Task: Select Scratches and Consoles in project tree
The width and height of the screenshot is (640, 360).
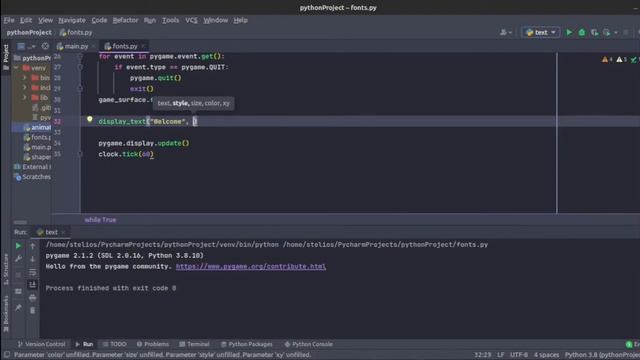Action: 33,177
